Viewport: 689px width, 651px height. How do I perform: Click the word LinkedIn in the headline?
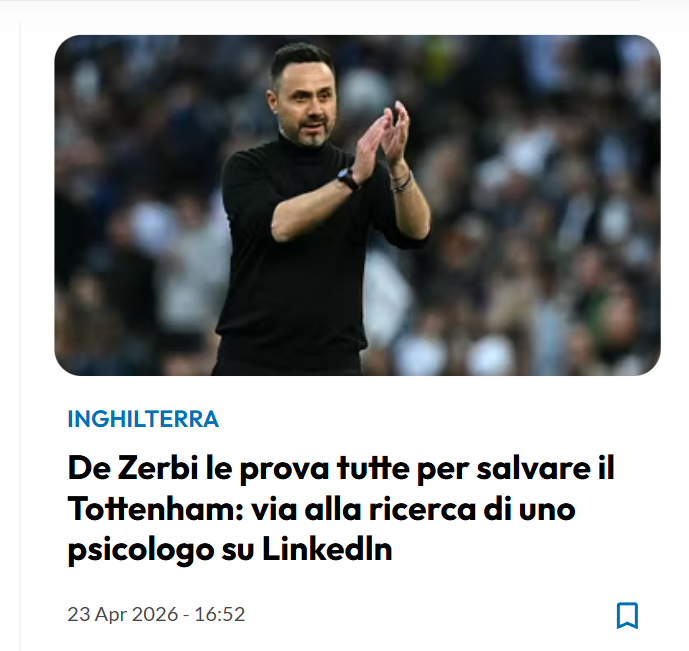point(327,549)
